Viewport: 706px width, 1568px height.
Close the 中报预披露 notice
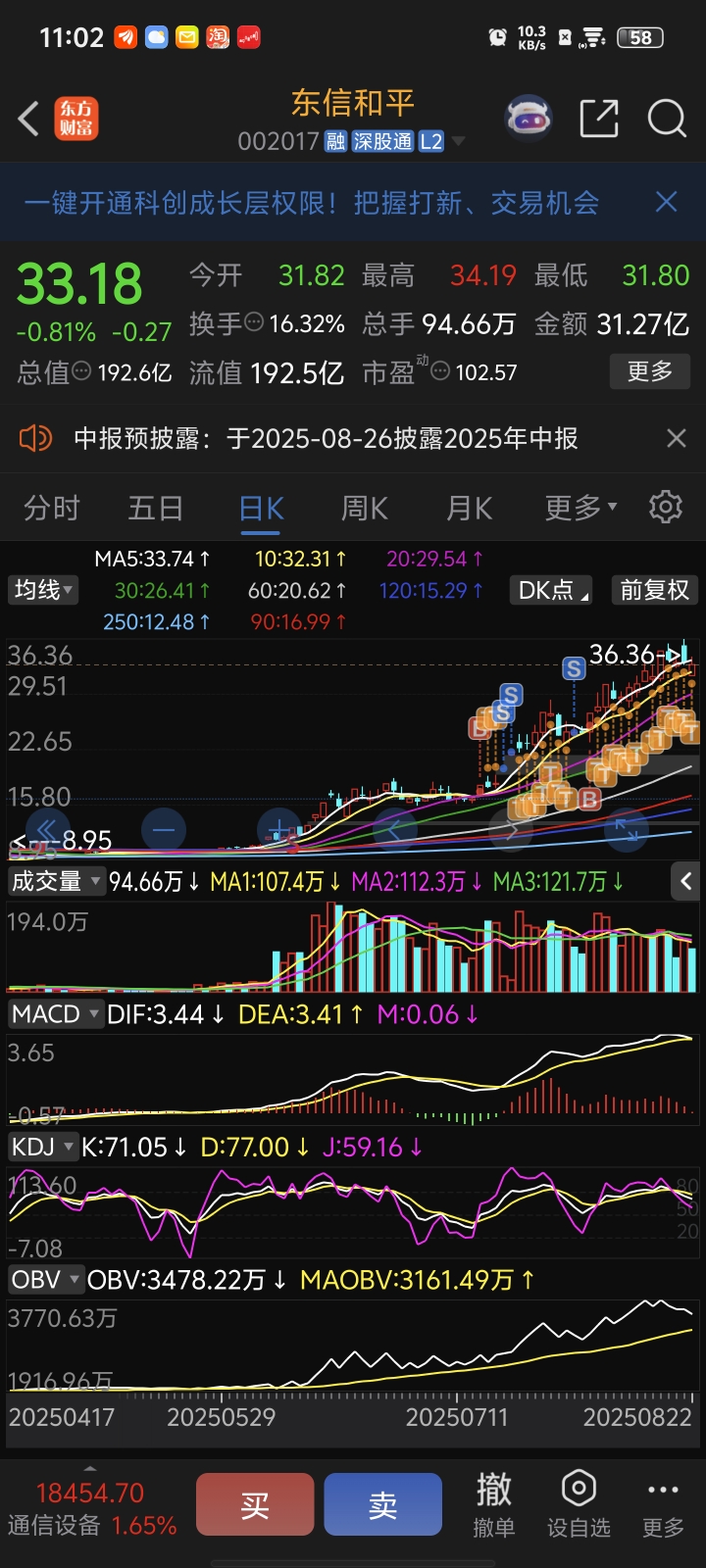coord(677,438)
